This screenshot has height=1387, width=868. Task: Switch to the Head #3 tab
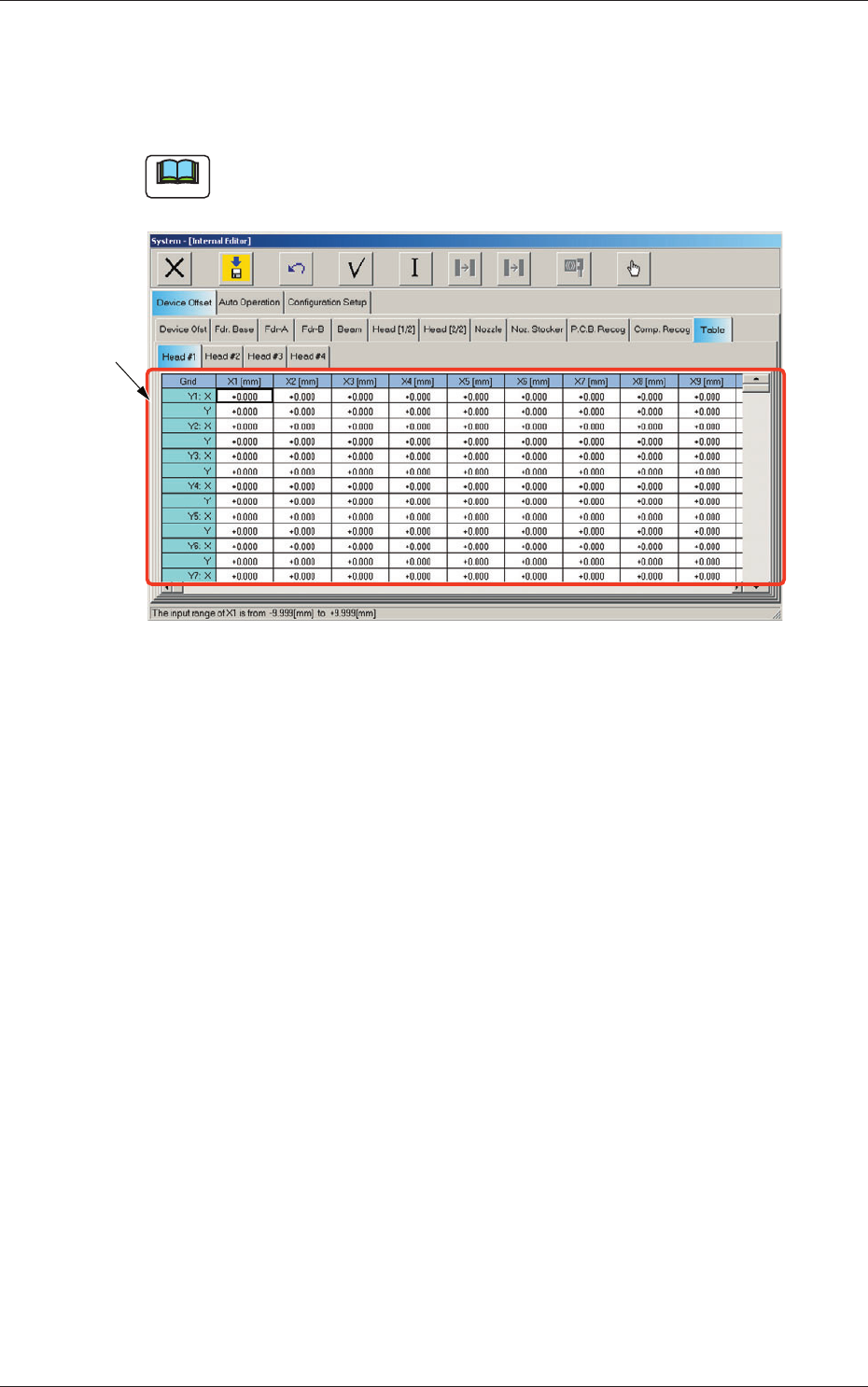266,357
